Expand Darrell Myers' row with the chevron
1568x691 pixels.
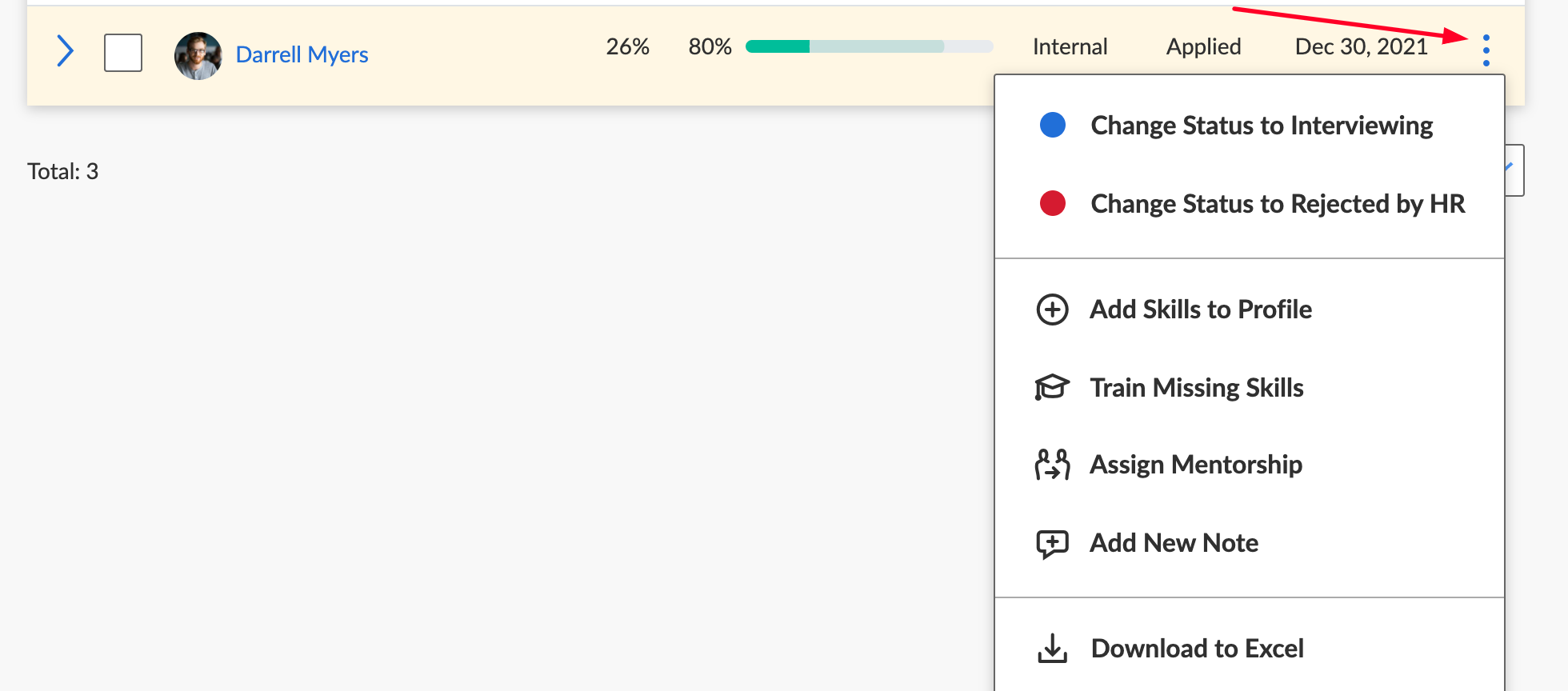pos(66,51)
